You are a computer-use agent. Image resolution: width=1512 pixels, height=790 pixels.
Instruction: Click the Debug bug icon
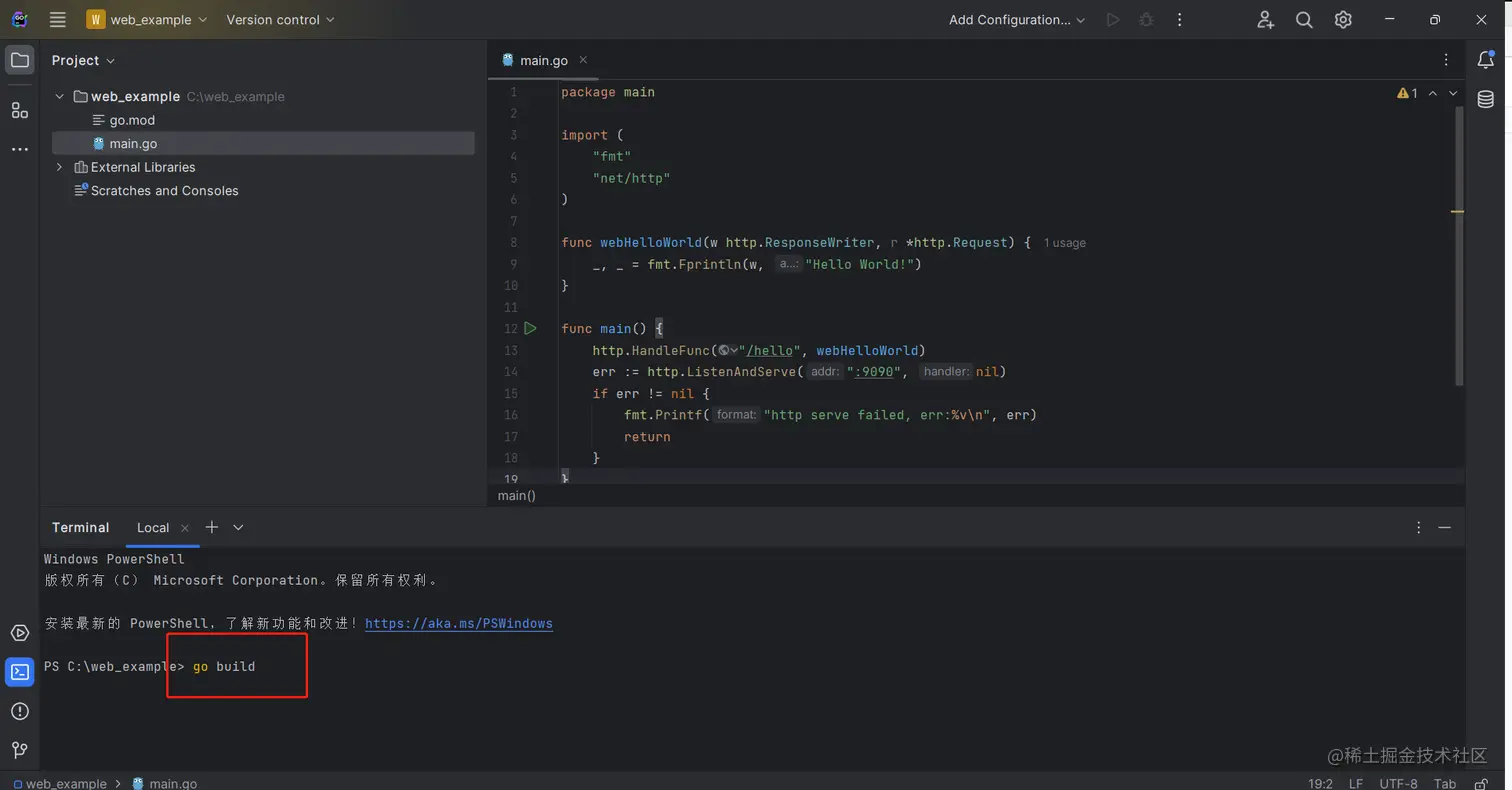point(1146,20)
